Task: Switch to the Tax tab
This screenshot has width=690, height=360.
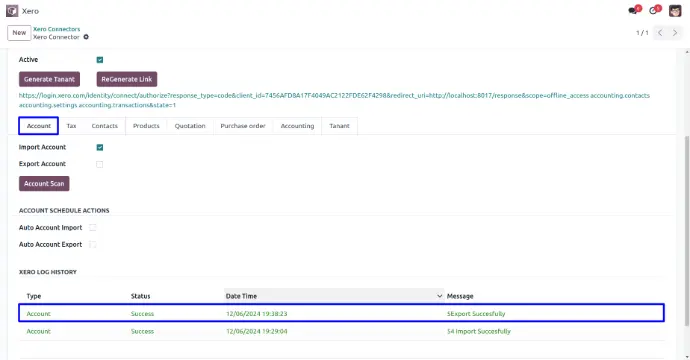Action: click(x=71, y=126)
